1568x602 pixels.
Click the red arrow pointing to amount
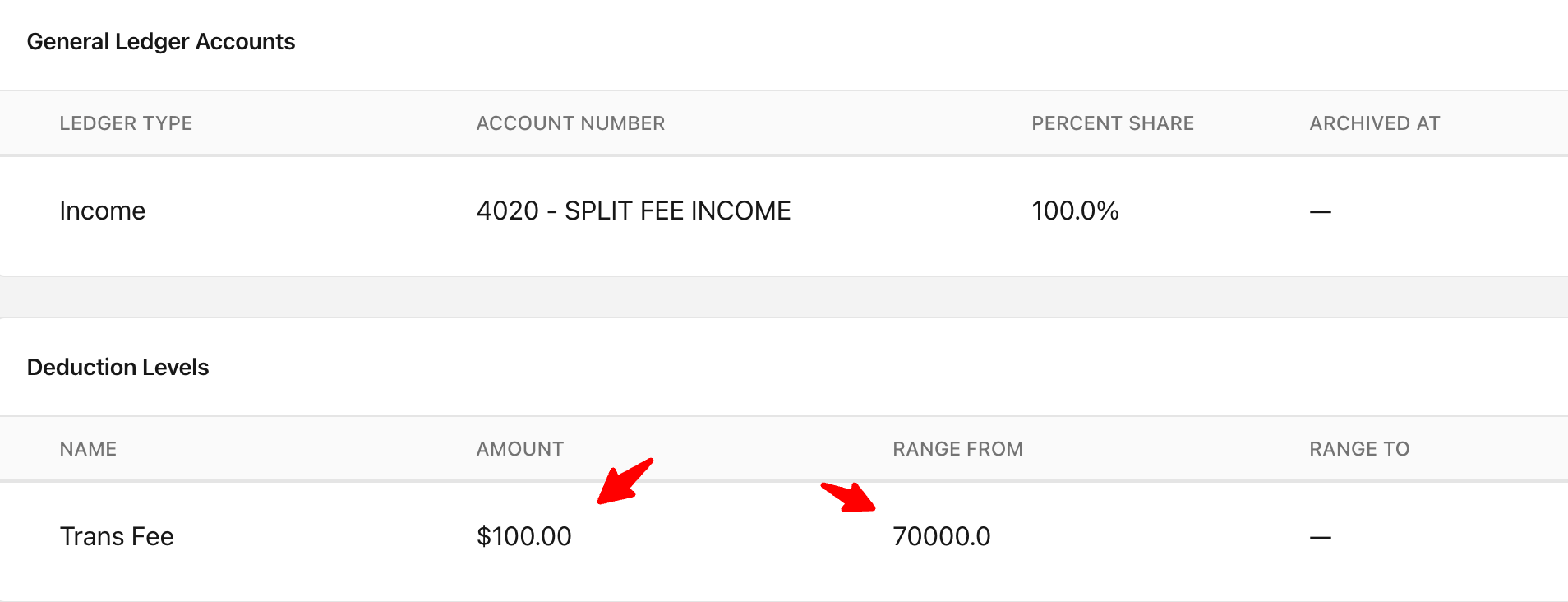coord(625,481)
